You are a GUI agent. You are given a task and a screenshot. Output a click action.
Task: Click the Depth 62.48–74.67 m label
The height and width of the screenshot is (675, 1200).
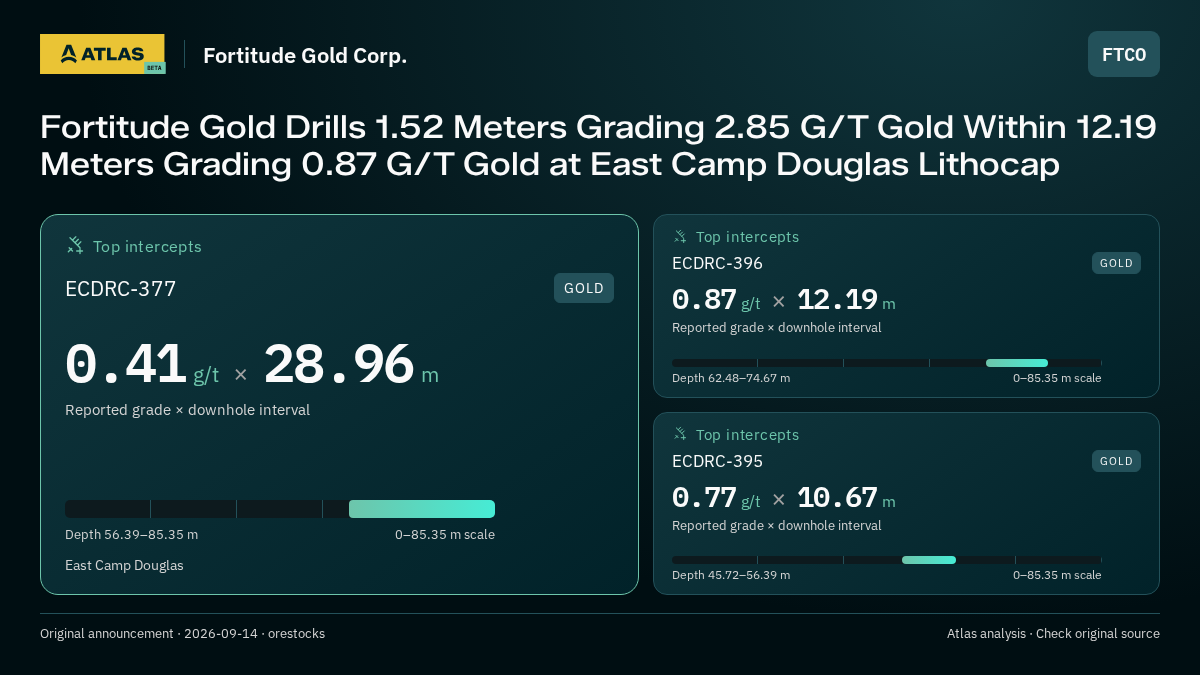tap(731, 378)
